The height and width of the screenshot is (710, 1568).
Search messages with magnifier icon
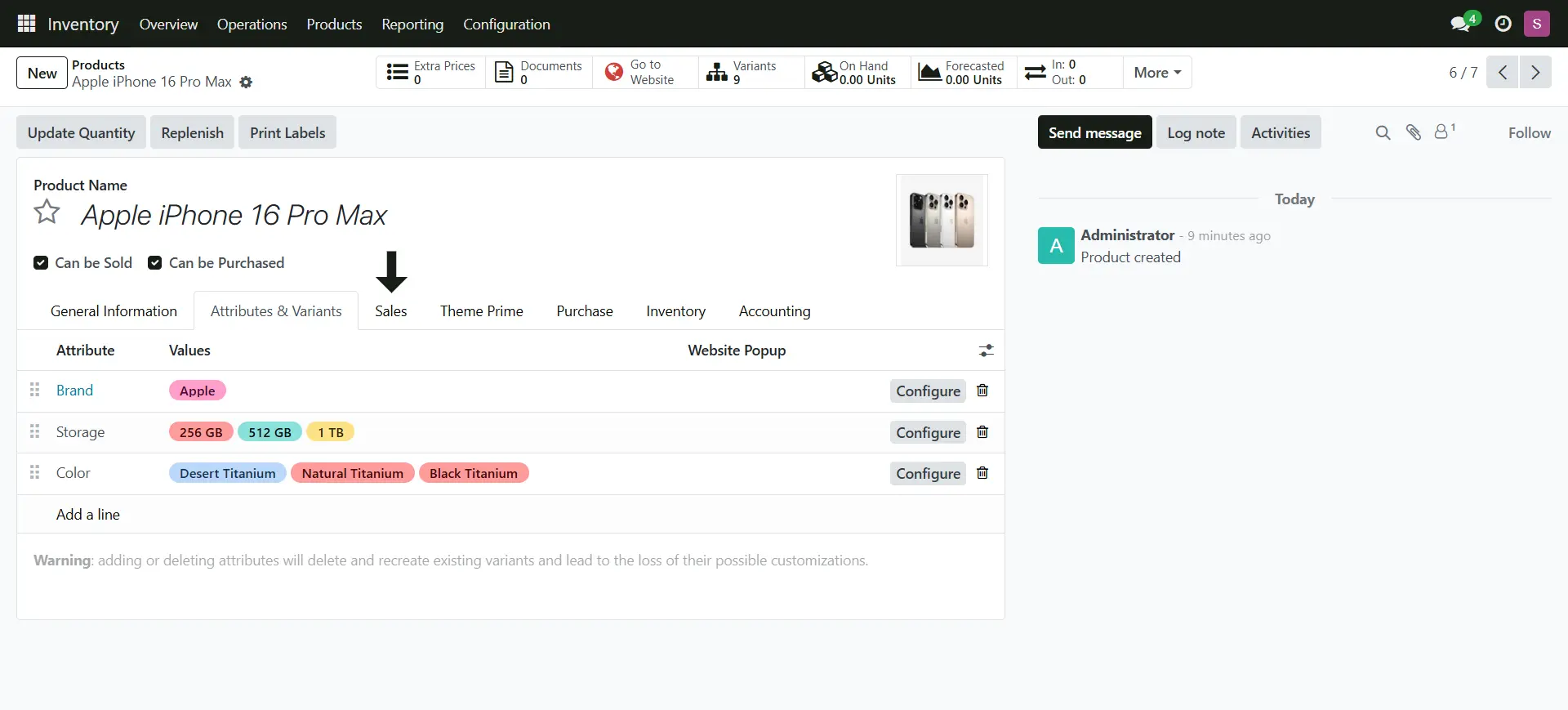1383,132
